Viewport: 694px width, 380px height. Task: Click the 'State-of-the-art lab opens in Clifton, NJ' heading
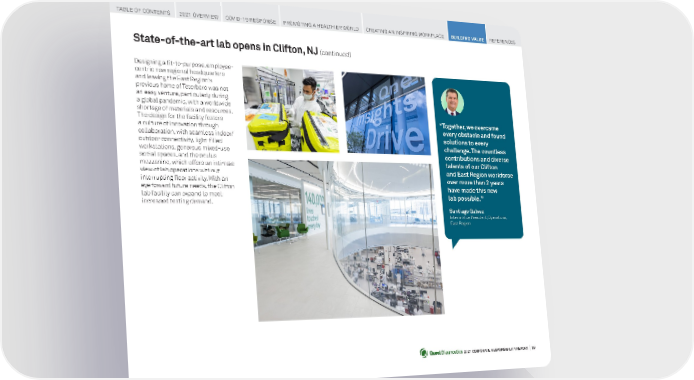[x=225, y=43]
